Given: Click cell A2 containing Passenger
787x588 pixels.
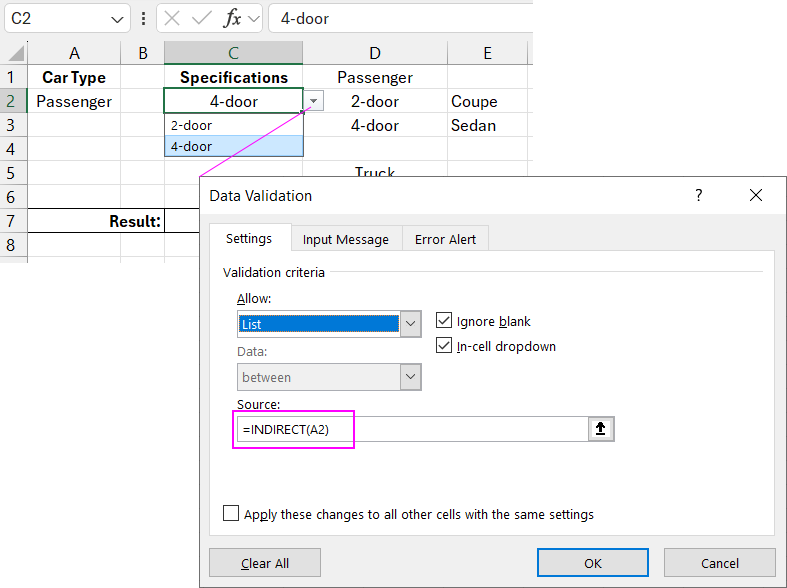Looking at the screenshot, I should (x=74, y=101).
